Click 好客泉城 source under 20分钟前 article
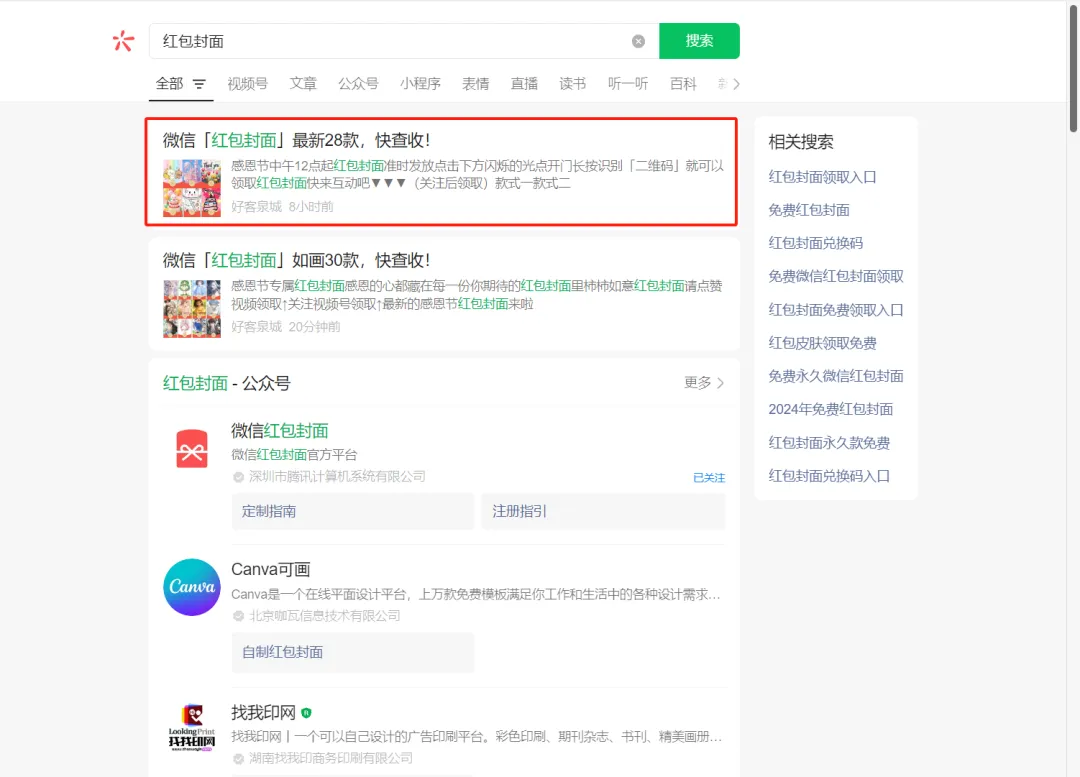The height and width of the screenshot is (777, 1080). [256, 327]
